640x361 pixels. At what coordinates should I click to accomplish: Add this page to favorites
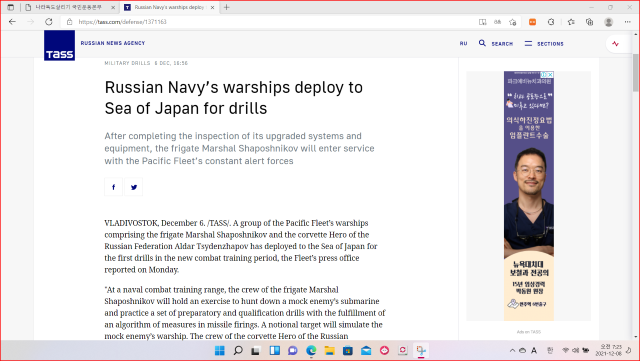[x=513, y=22]
